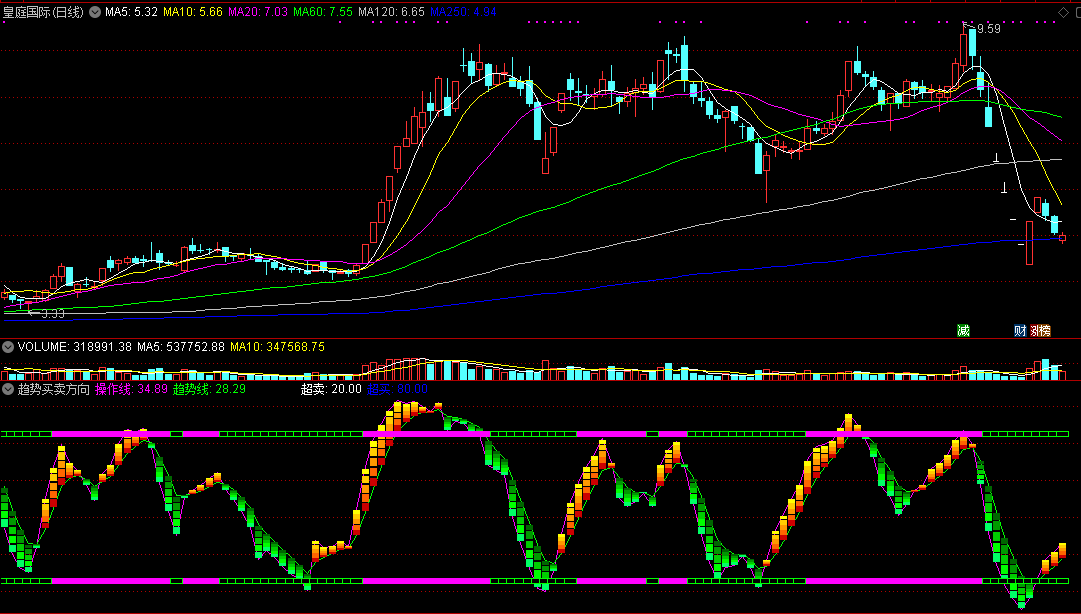Click the orange 榜 badge icon
Viewport: 1081px width, 614px height.
(1044, 331)
